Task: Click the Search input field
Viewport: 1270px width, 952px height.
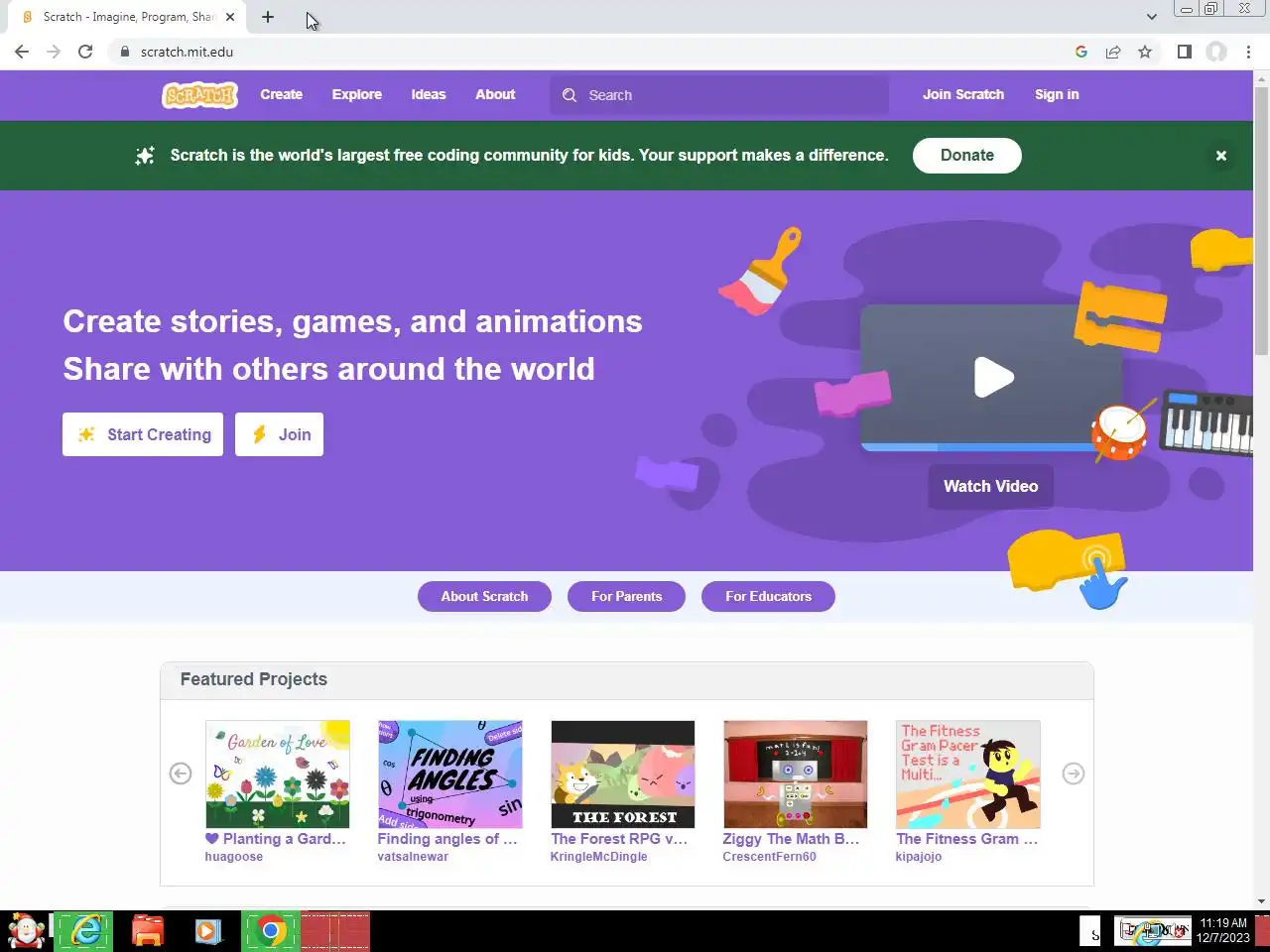Action: (719, 95)
